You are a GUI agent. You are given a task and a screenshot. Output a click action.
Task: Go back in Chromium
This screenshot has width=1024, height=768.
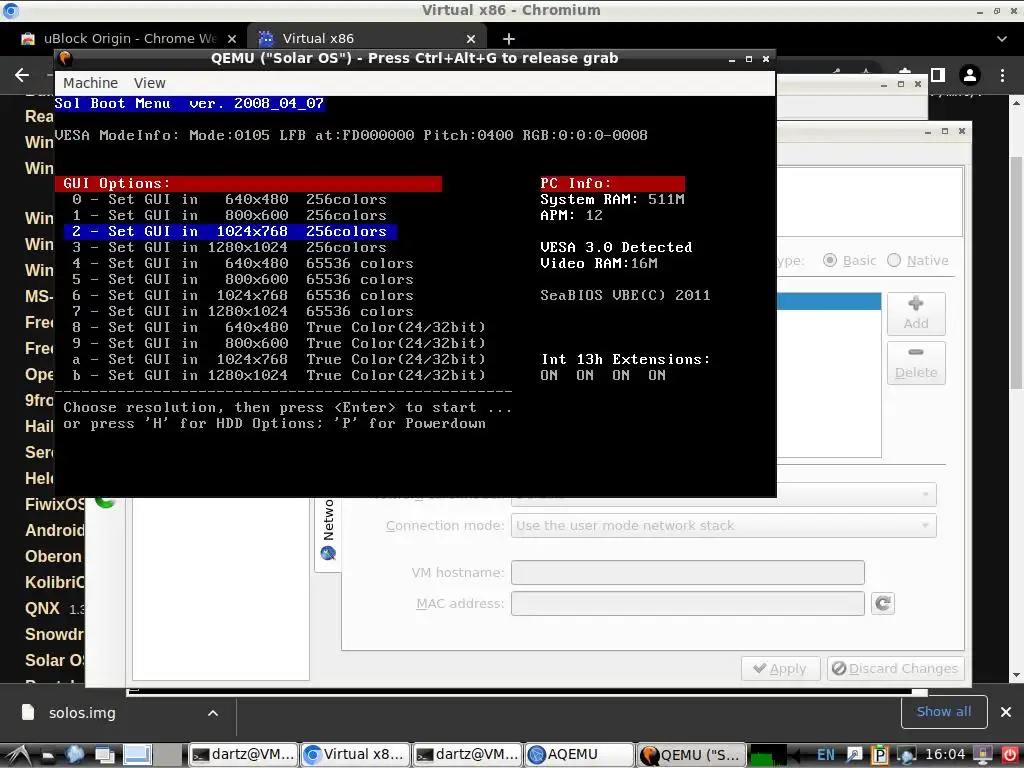(22, 75)
